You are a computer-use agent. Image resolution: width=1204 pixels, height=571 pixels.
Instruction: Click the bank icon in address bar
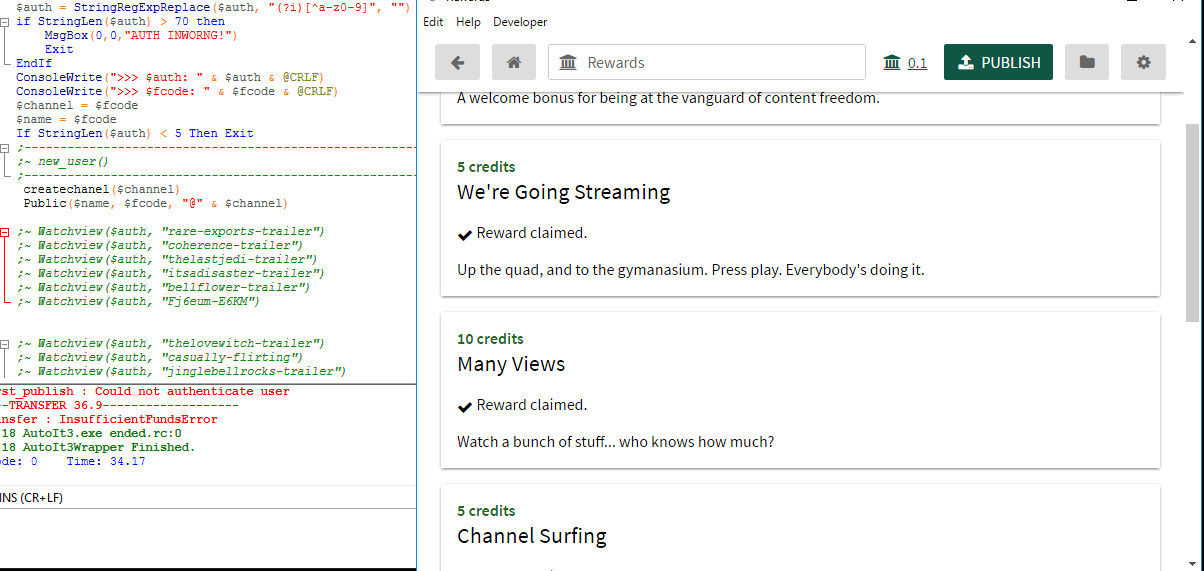click(x=569, y=63)
